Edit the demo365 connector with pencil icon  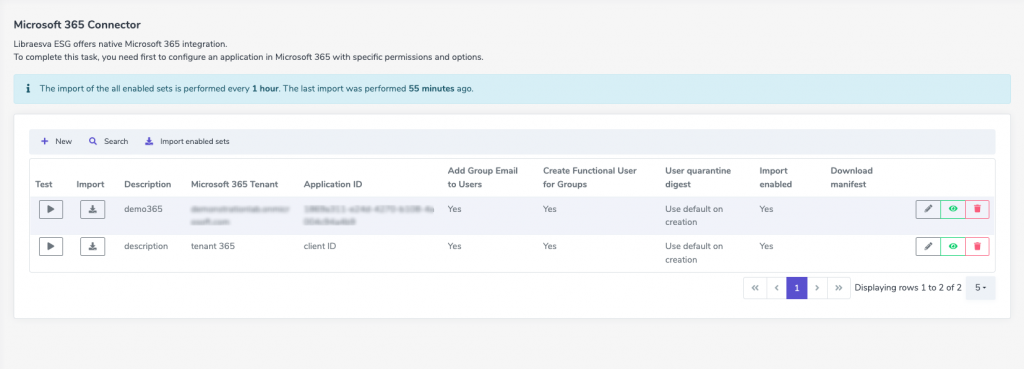928,209
